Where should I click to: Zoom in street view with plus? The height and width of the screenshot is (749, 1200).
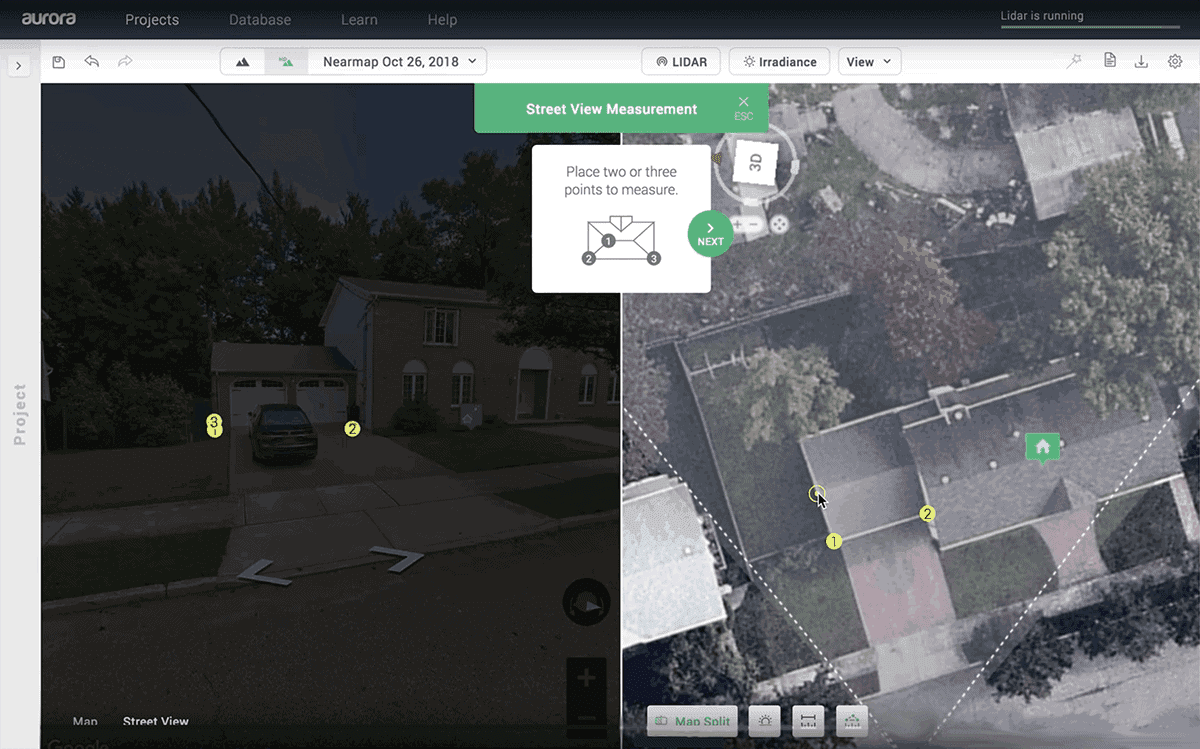coord(586,679)
